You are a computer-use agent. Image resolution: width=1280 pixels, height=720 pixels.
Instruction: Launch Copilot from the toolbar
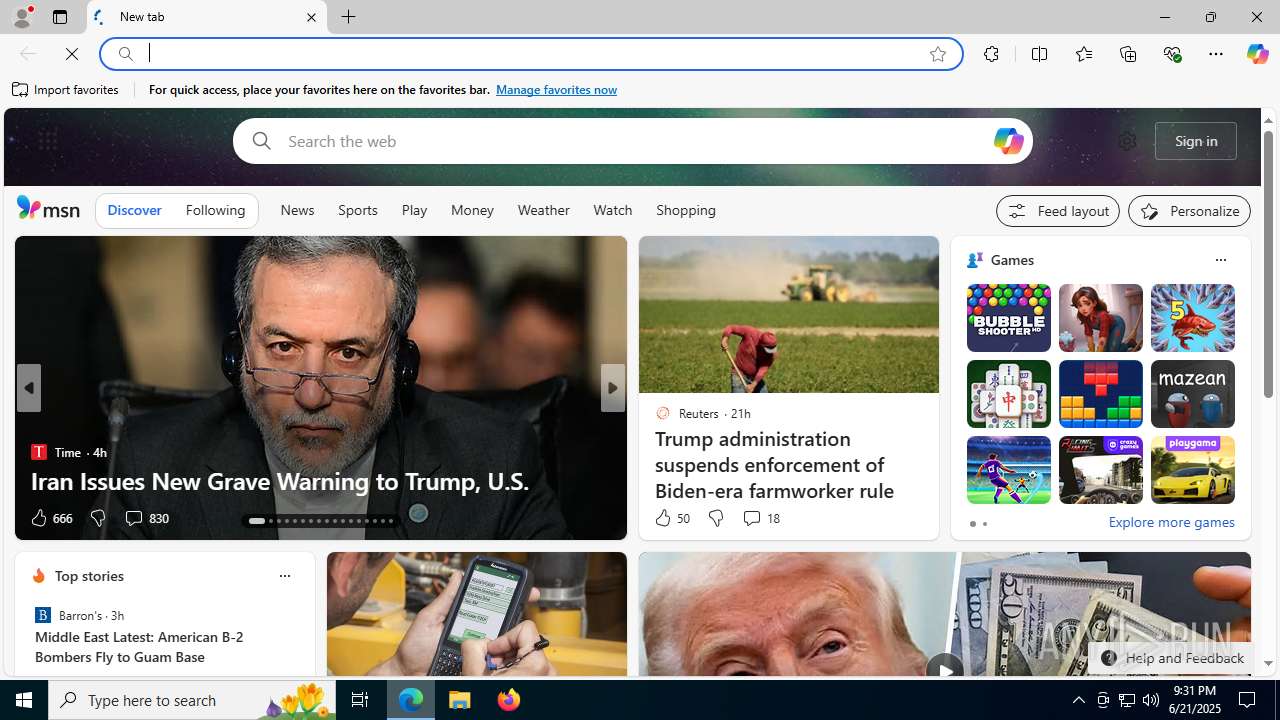click(x=1257, y=54)
